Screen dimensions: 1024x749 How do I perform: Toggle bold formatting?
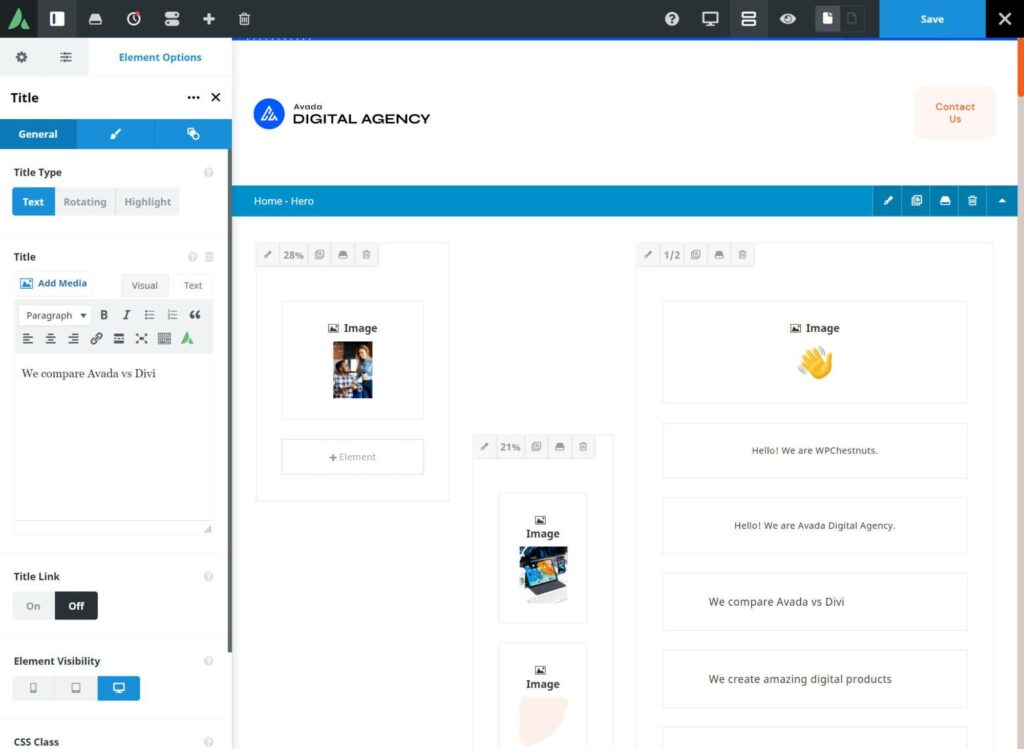pyautogui.click(x=104, y=315)
